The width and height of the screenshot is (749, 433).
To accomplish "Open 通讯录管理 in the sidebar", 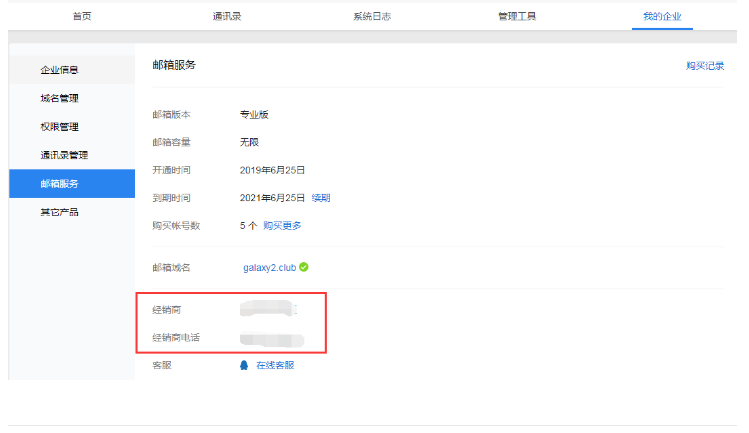I will tap(64, 155).
